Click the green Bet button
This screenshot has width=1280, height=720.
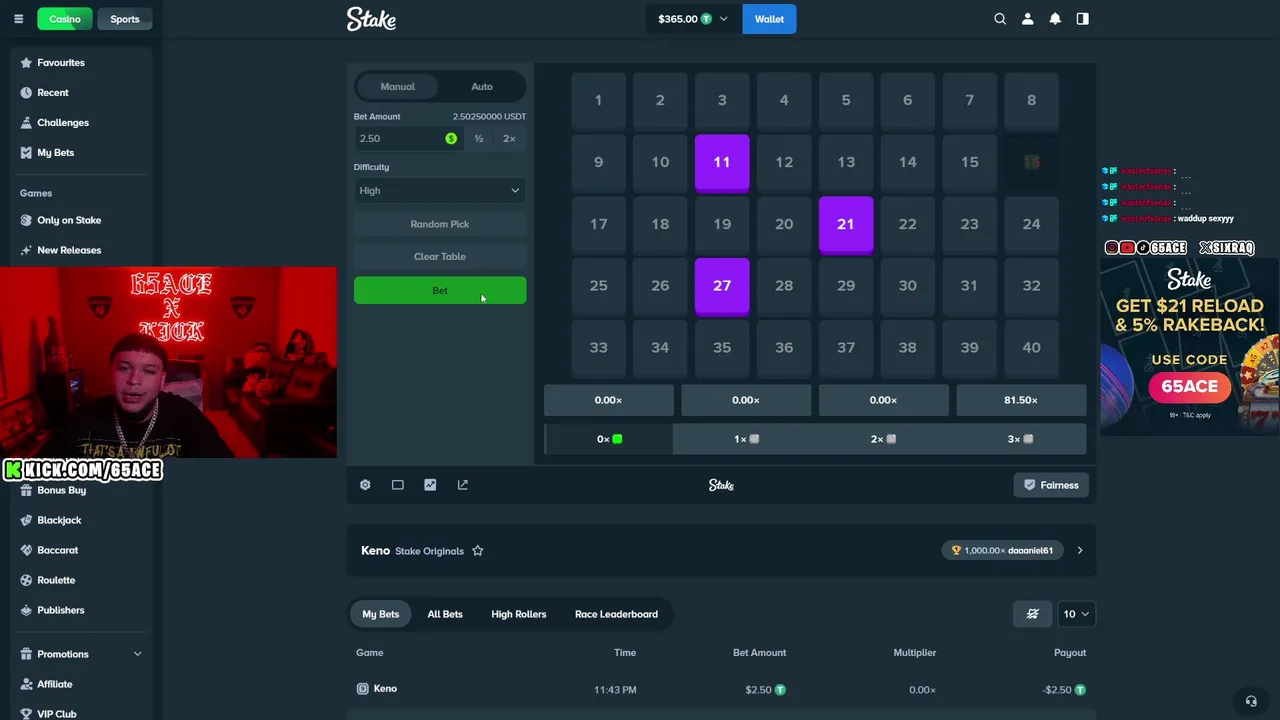pyautogui.click(x=440, y=291)
